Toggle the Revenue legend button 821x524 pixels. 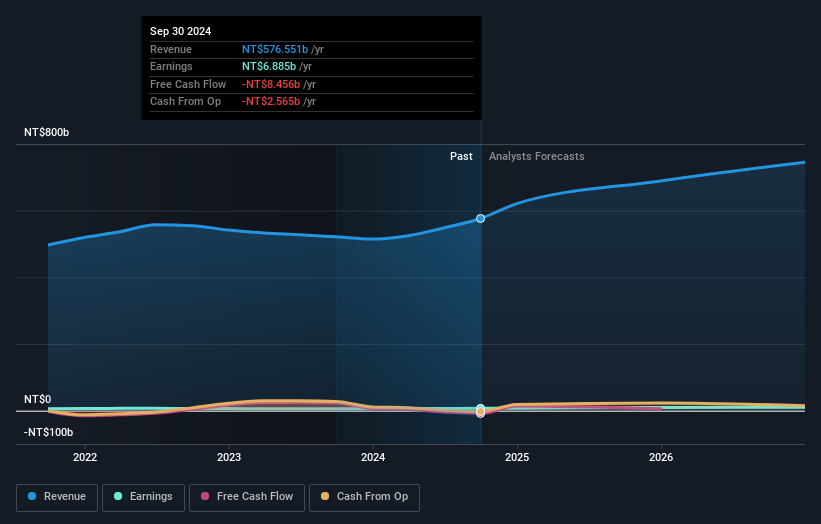[57, 497]
